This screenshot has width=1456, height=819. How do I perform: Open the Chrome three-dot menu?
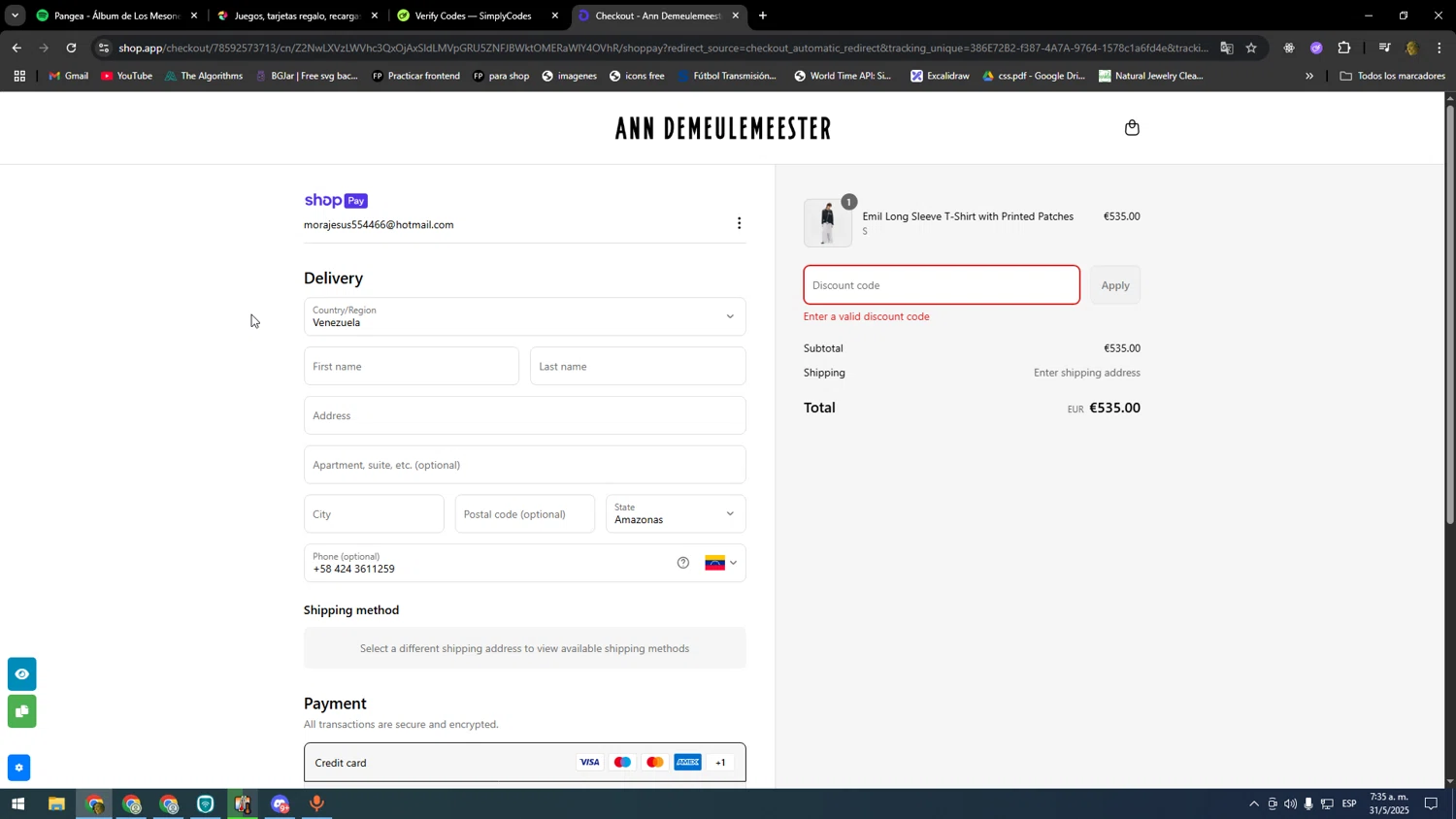[x=1439, y=48]
